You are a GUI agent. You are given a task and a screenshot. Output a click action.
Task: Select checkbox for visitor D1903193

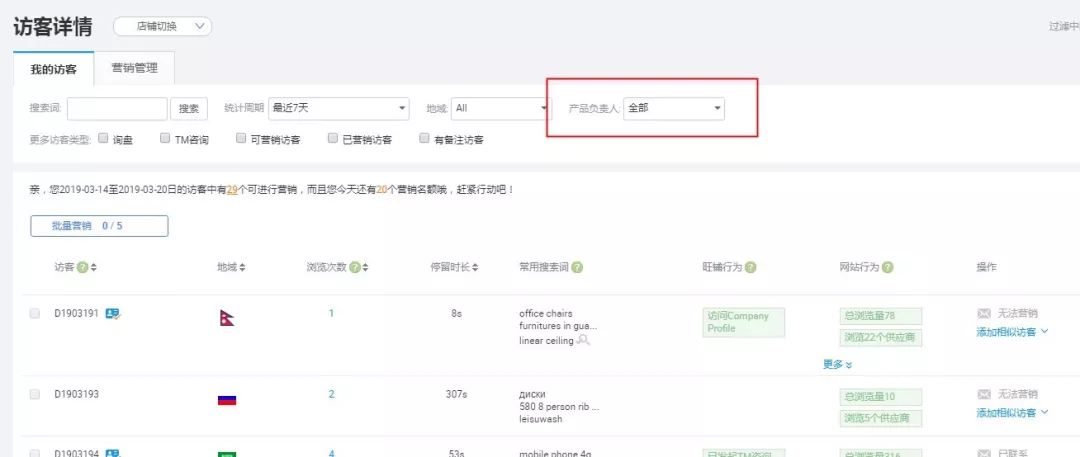34,394
